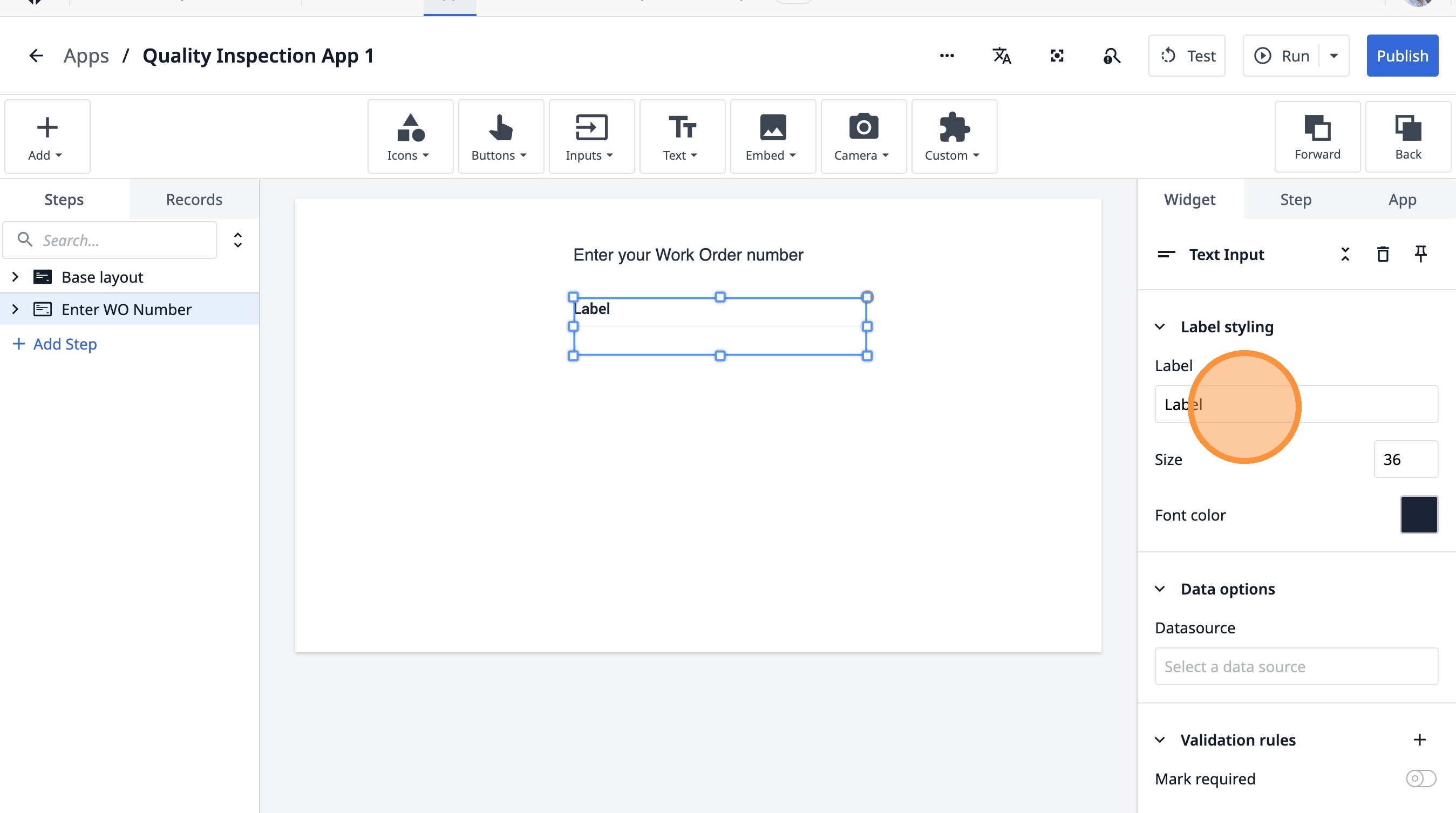
Task: Expand the Base layout step
Action: point(15,277)
